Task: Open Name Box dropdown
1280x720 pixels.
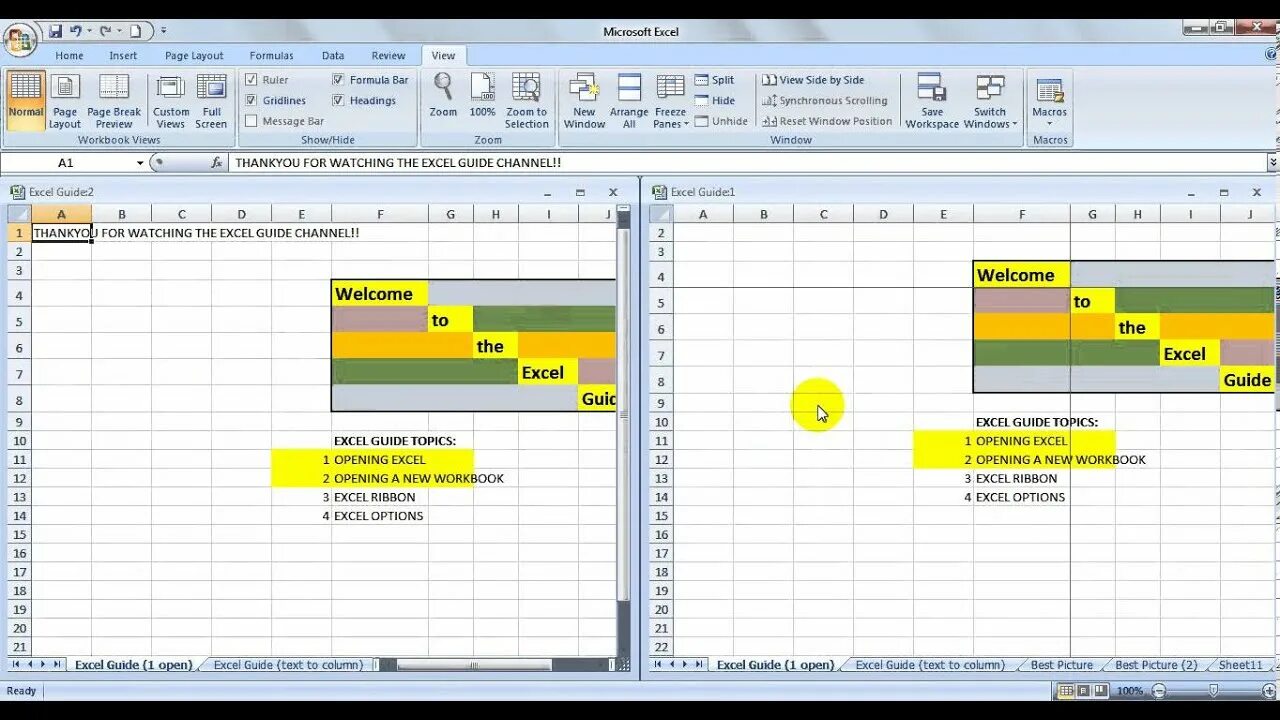Action: (x=140, y=162)
